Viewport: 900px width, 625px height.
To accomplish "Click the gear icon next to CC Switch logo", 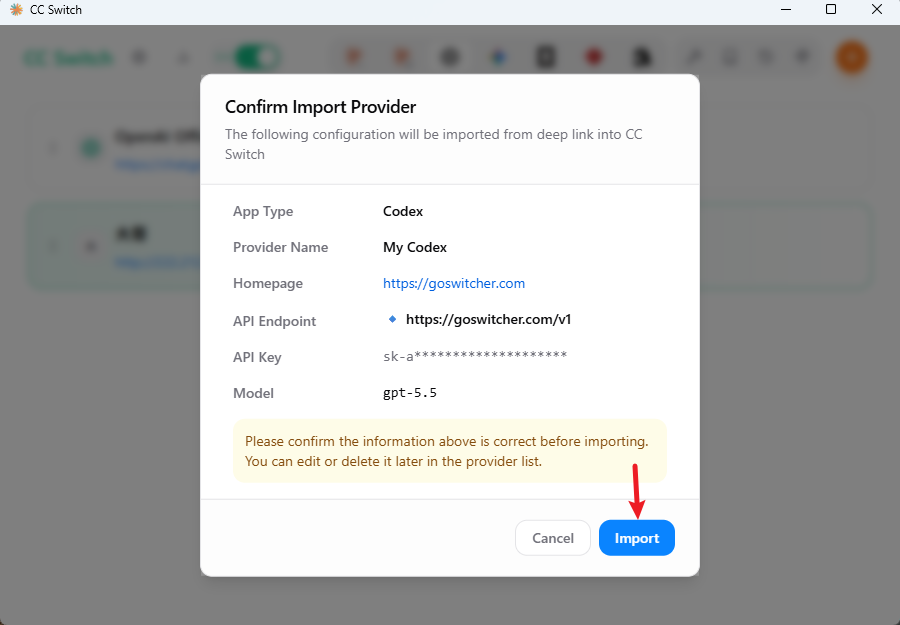I will [x=139, y=57].
